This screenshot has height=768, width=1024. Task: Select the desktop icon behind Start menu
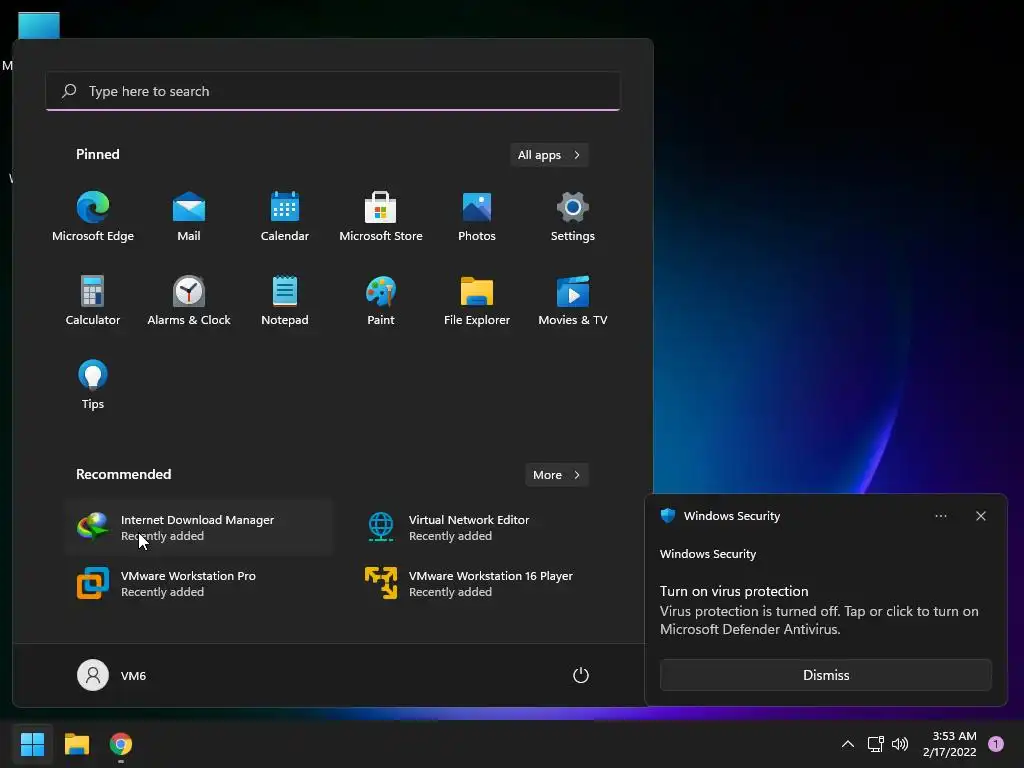[39, 25]
